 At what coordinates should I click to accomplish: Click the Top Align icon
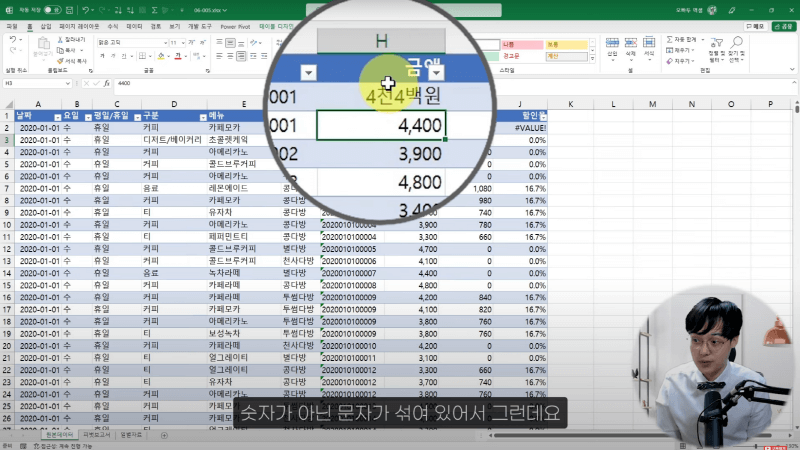[x=219, y=43]
